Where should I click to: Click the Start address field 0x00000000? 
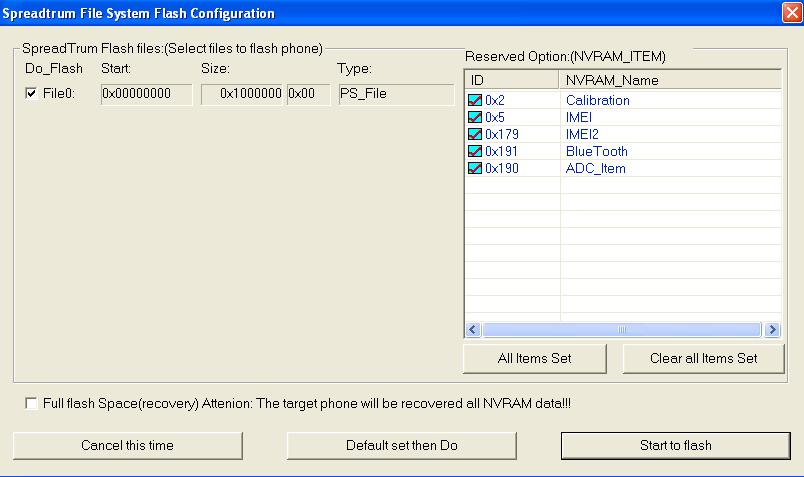pos(147,94)
